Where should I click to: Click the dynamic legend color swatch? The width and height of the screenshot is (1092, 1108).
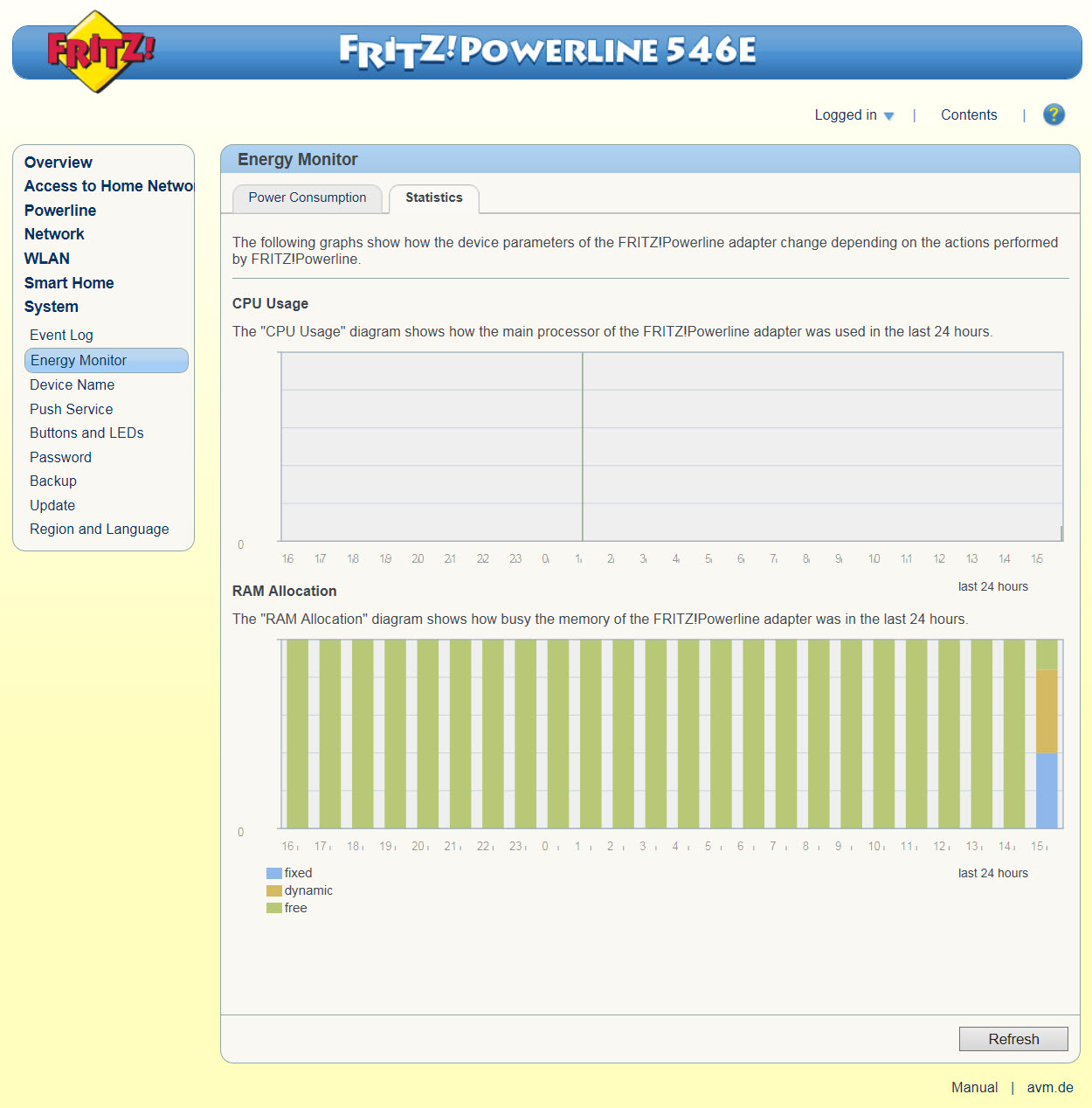click(x=274, y=890)
